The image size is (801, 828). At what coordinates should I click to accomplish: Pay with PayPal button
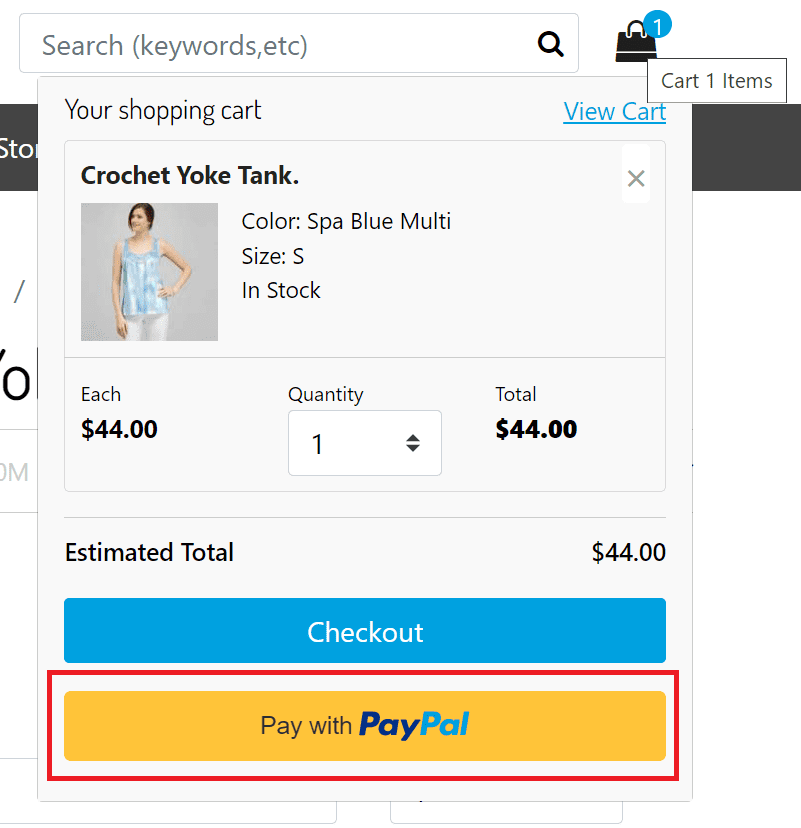point(365,725)
